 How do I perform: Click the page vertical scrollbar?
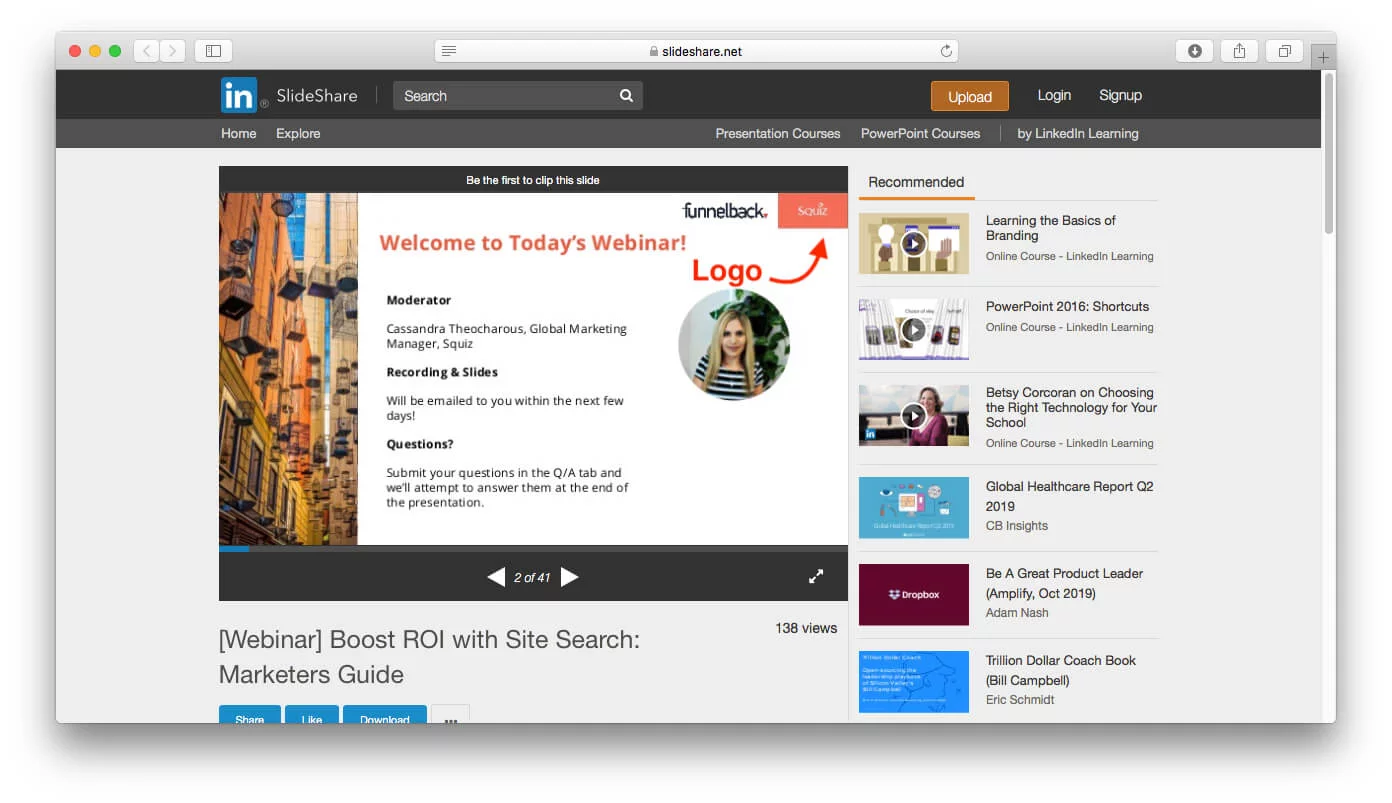(x=1329, y=155)
